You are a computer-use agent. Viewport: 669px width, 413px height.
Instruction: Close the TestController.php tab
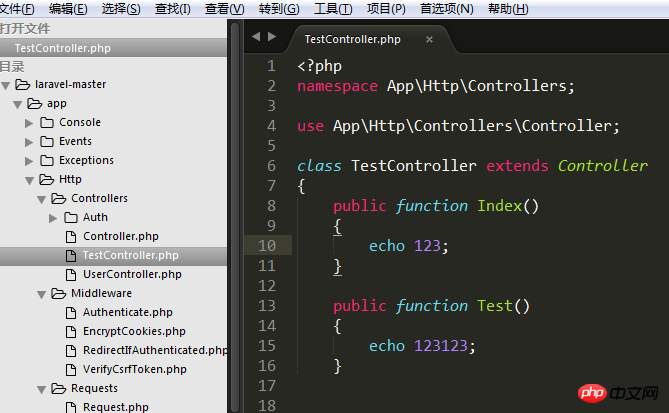[x=429, y=40]
